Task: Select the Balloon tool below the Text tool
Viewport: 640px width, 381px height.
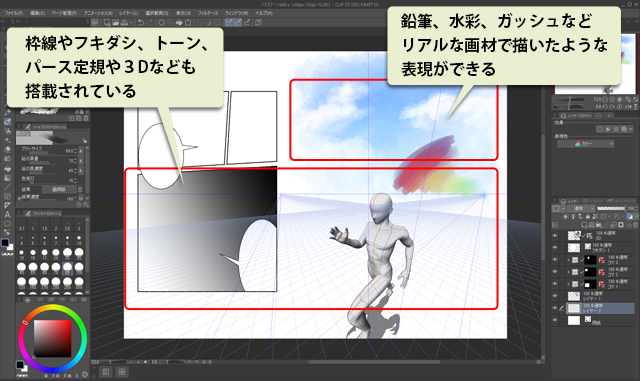Action: (7, 224)
